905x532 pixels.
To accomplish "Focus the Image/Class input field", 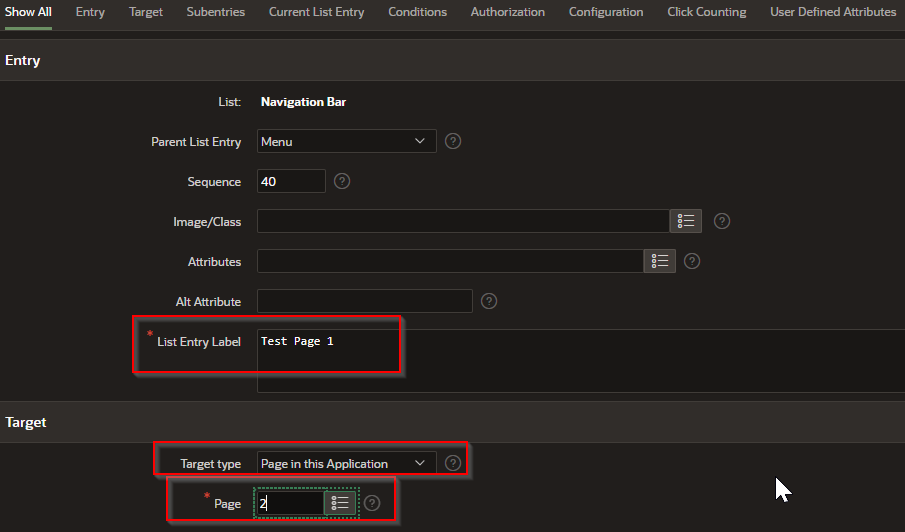I will click(x=463, y=221).
